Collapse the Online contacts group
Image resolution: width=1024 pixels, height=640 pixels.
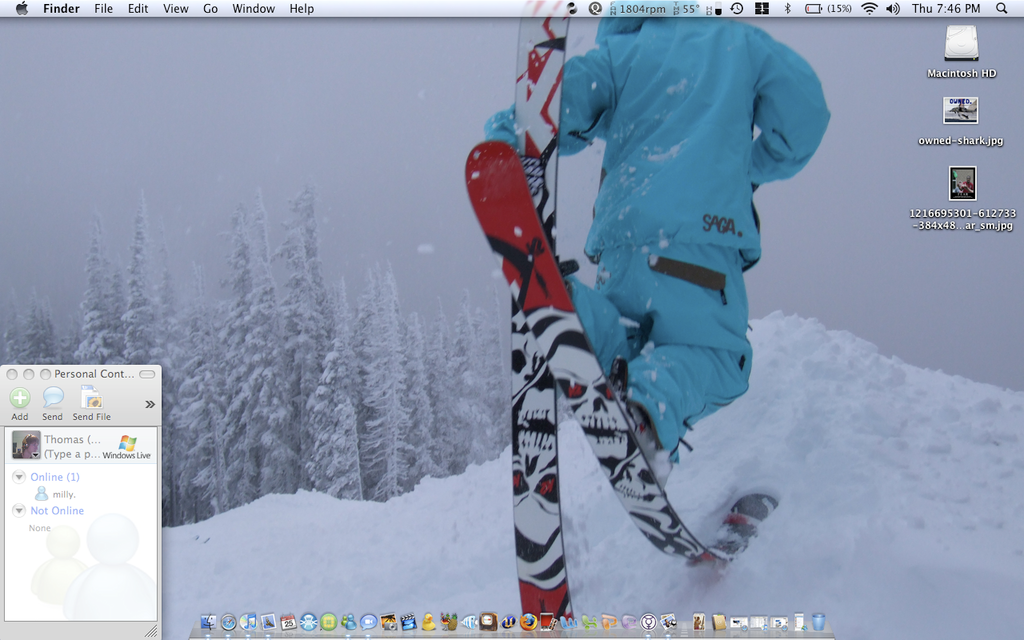(19, 477)
